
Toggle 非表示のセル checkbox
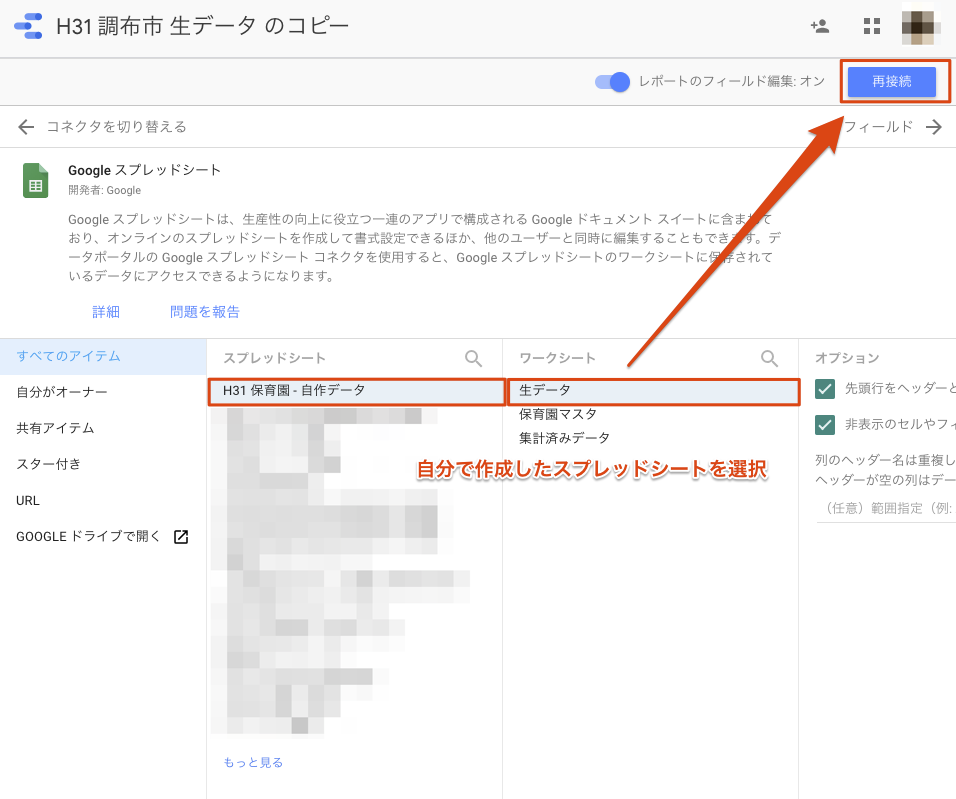point(825,425)
